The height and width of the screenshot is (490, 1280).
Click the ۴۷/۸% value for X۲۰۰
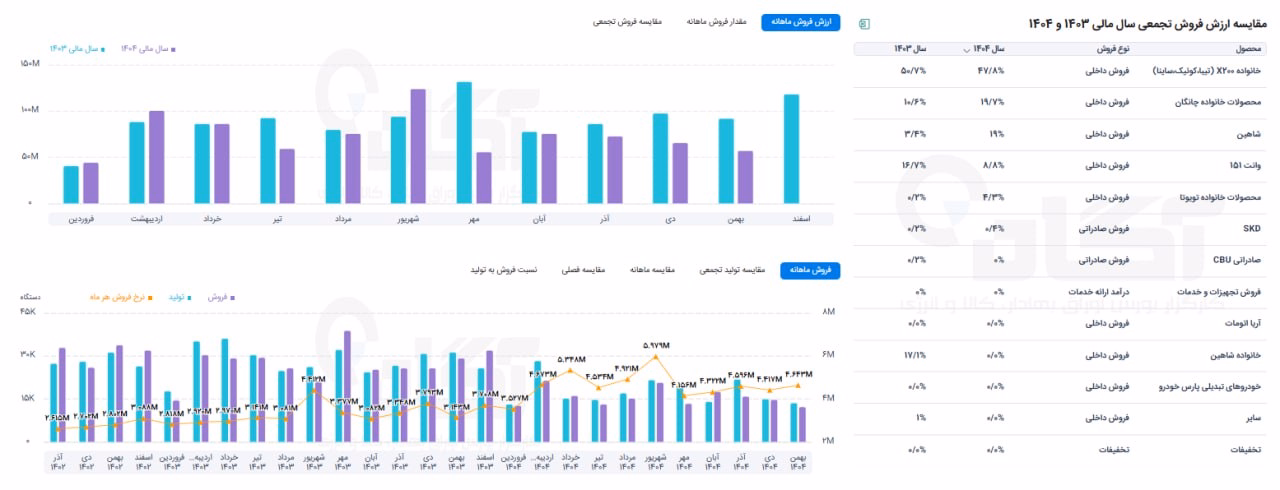tap(990, 72)
